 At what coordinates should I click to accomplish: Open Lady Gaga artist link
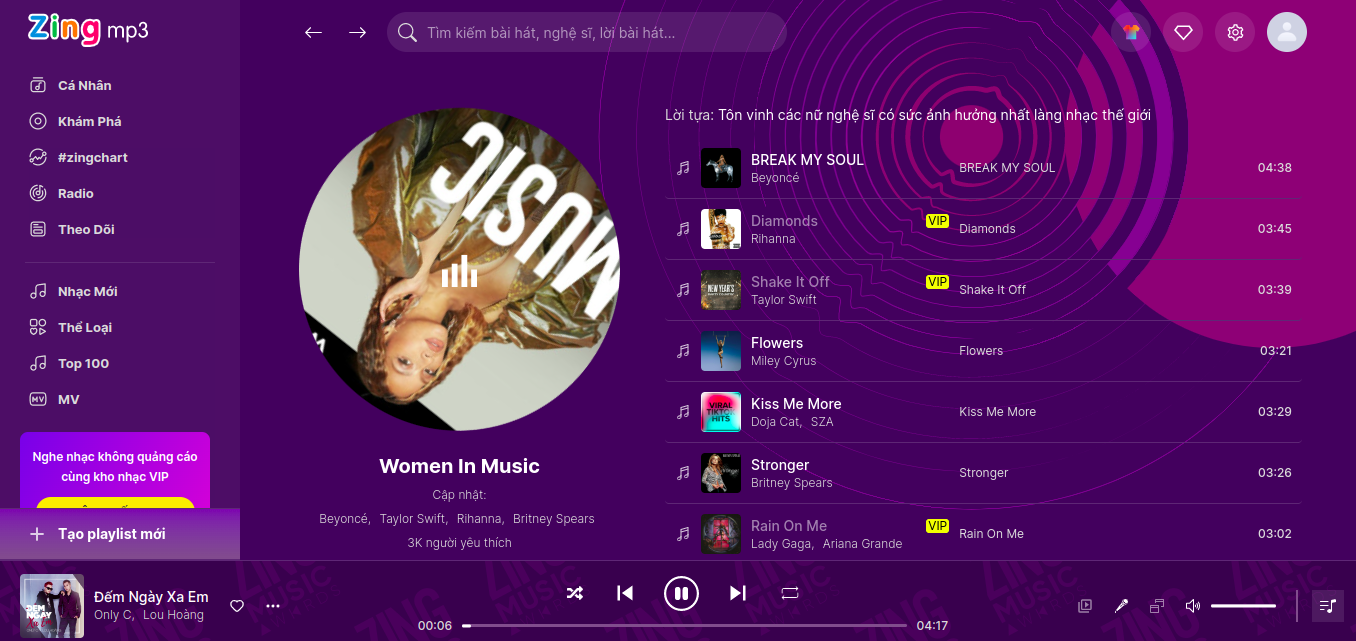[x=781, y=544]
